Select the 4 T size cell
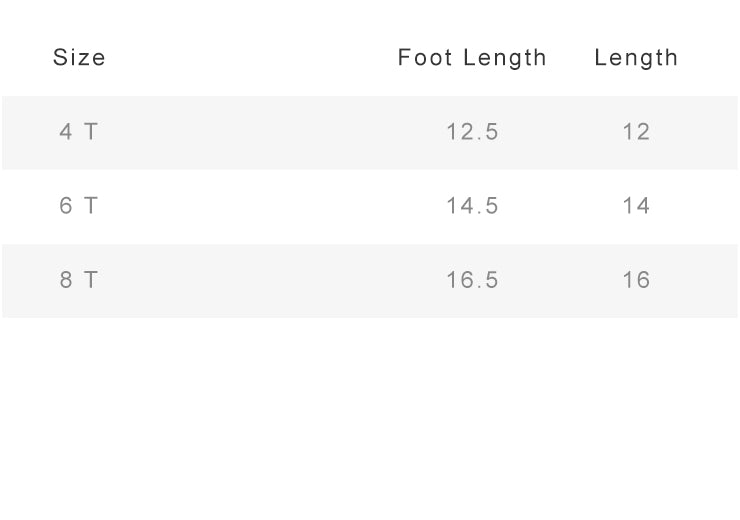The width and height of the screenshot is (740, 520). [78, 132]
